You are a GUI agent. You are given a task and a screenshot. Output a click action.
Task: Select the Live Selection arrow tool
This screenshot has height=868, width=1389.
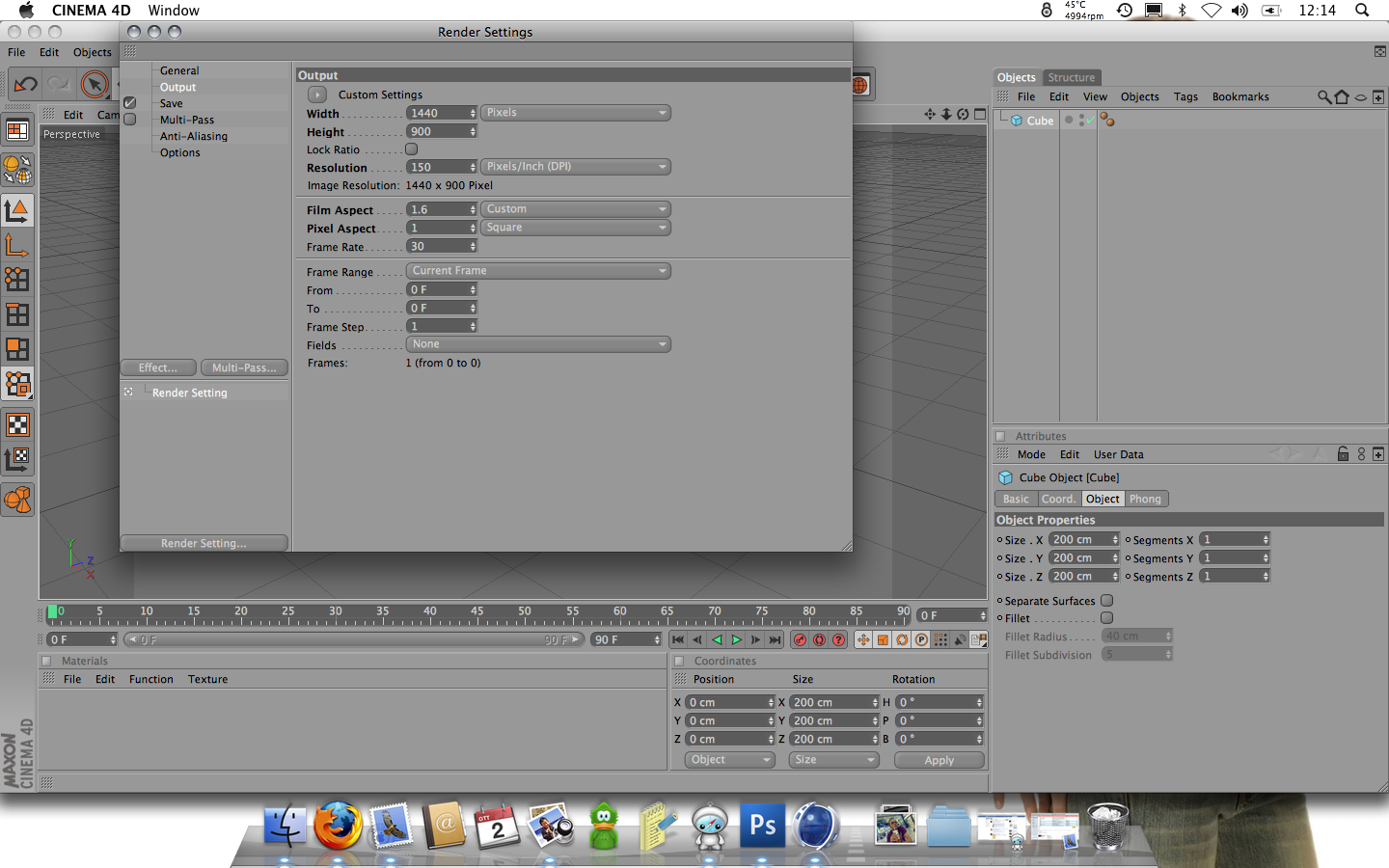click(95, 85)
